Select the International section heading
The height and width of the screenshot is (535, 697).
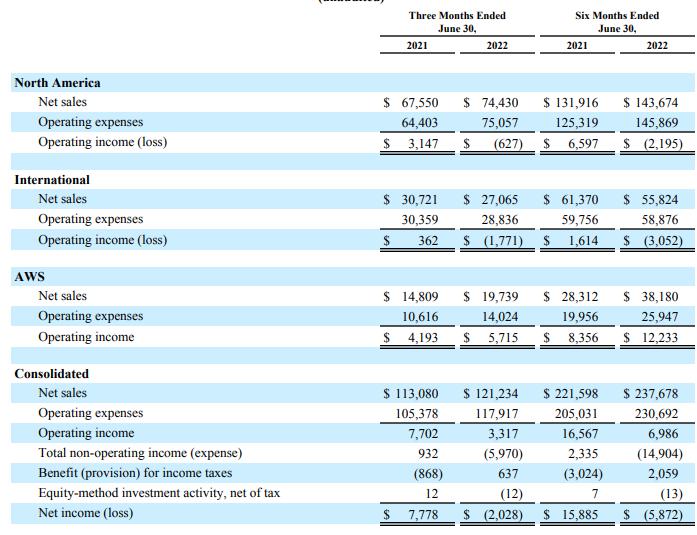pos(52,180)
